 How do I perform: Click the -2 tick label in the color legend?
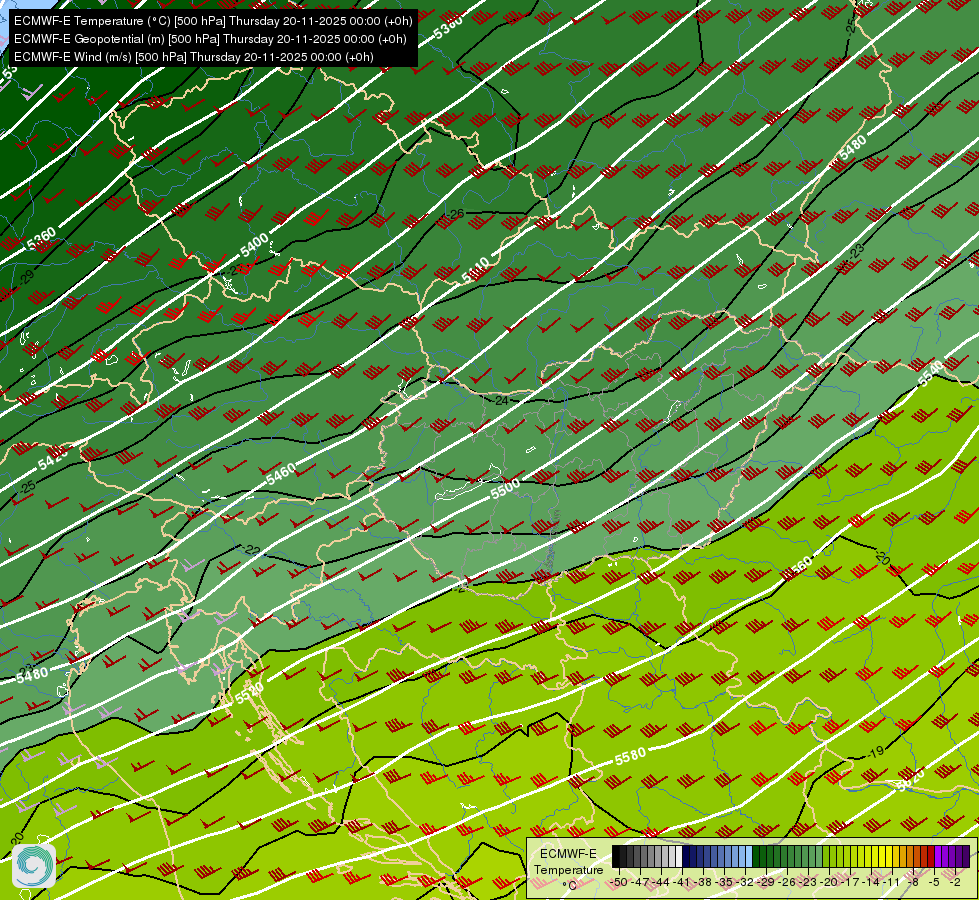(x=955, y=883)
